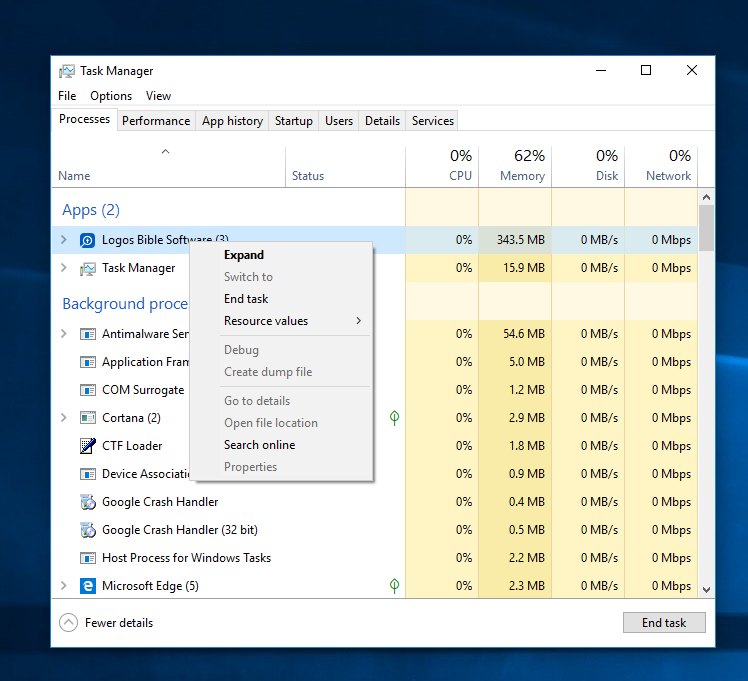Click the Microsoft Edge icon

click(87, 586)
